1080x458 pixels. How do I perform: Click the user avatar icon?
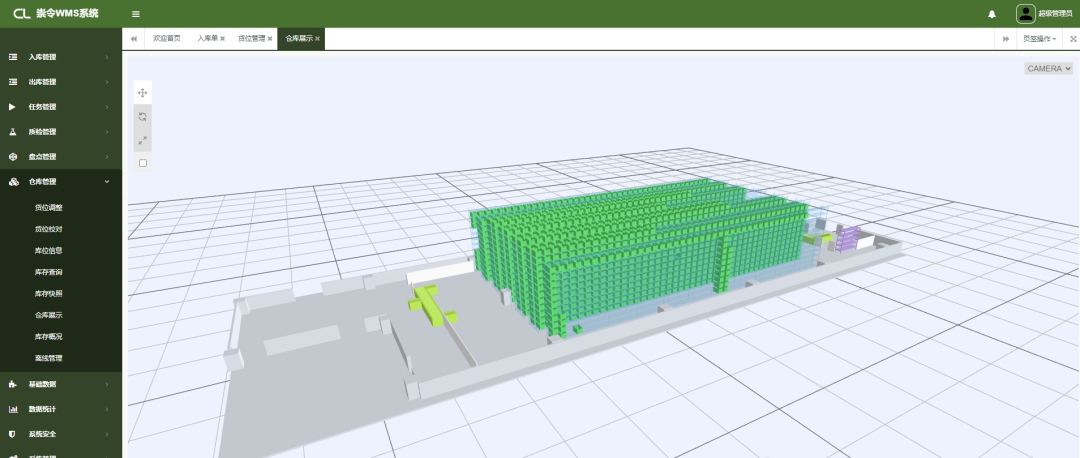[1026, 14]
